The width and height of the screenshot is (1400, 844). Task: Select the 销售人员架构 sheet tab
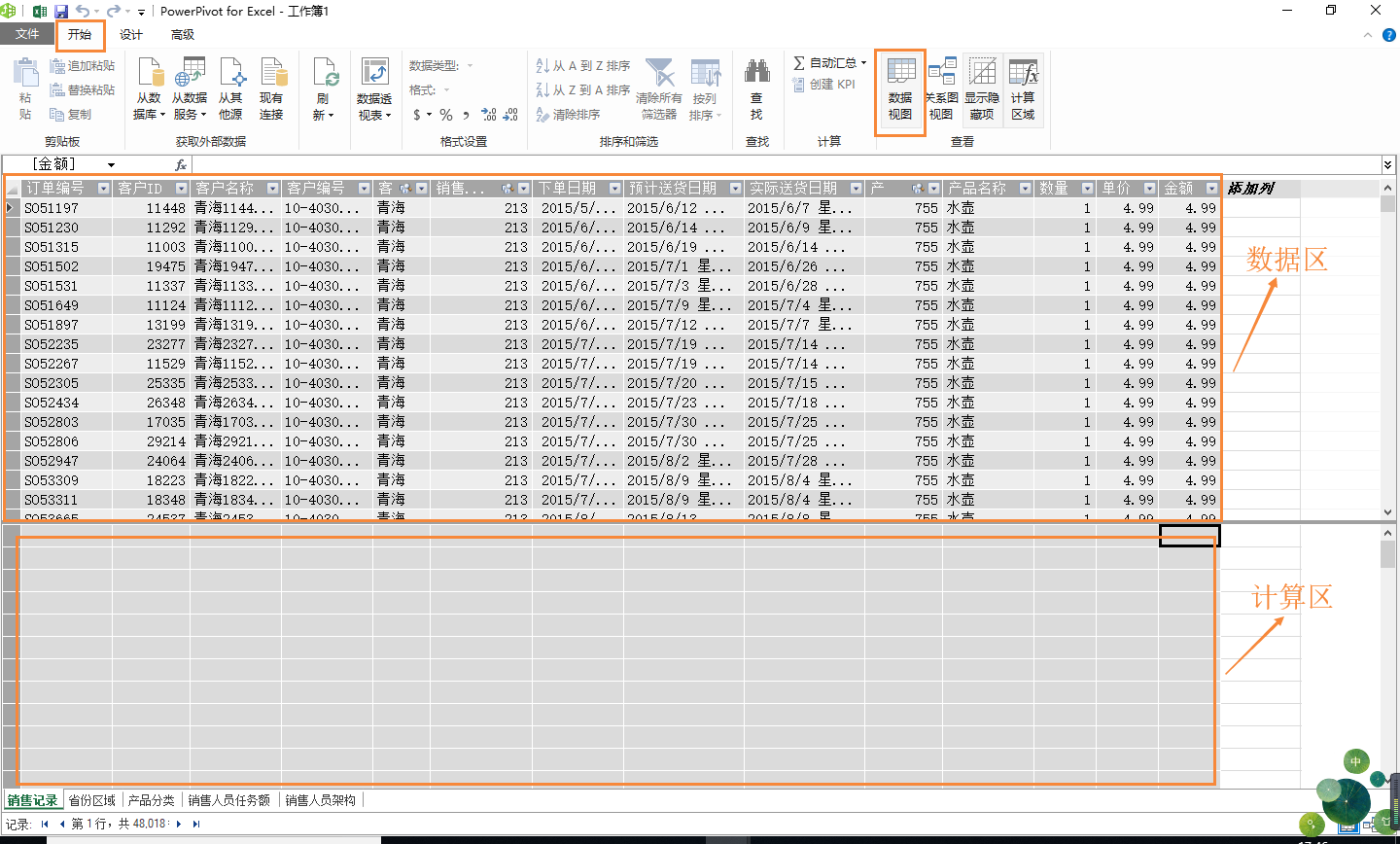click(321, 800)
